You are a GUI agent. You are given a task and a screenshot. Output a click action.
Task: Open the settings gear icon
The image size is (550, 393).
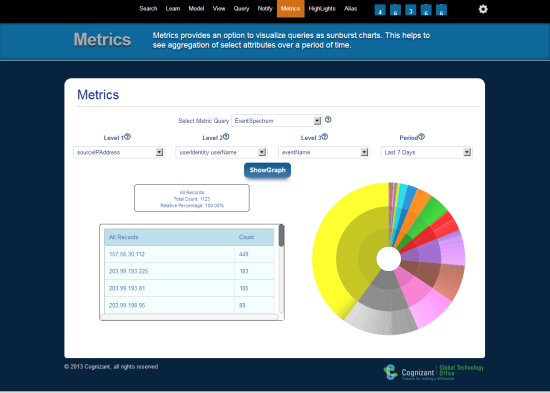coord(483,9)
